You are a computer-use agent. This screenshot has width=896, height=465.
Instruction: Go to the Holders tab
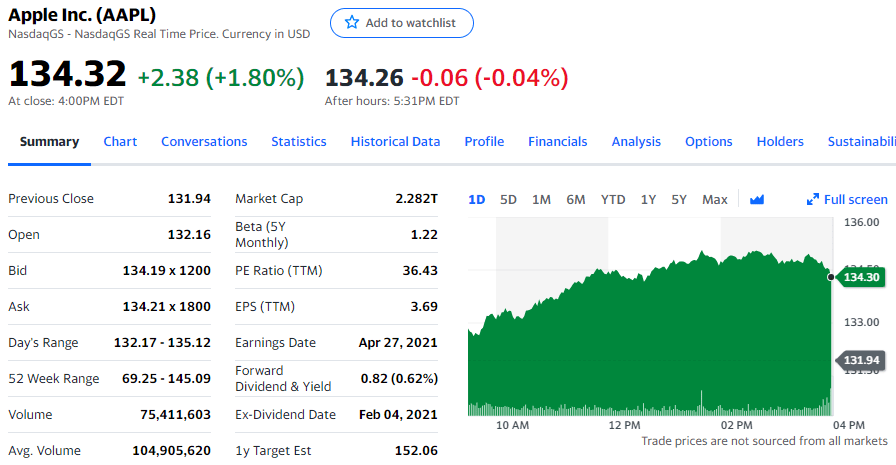tap(780, 142)
